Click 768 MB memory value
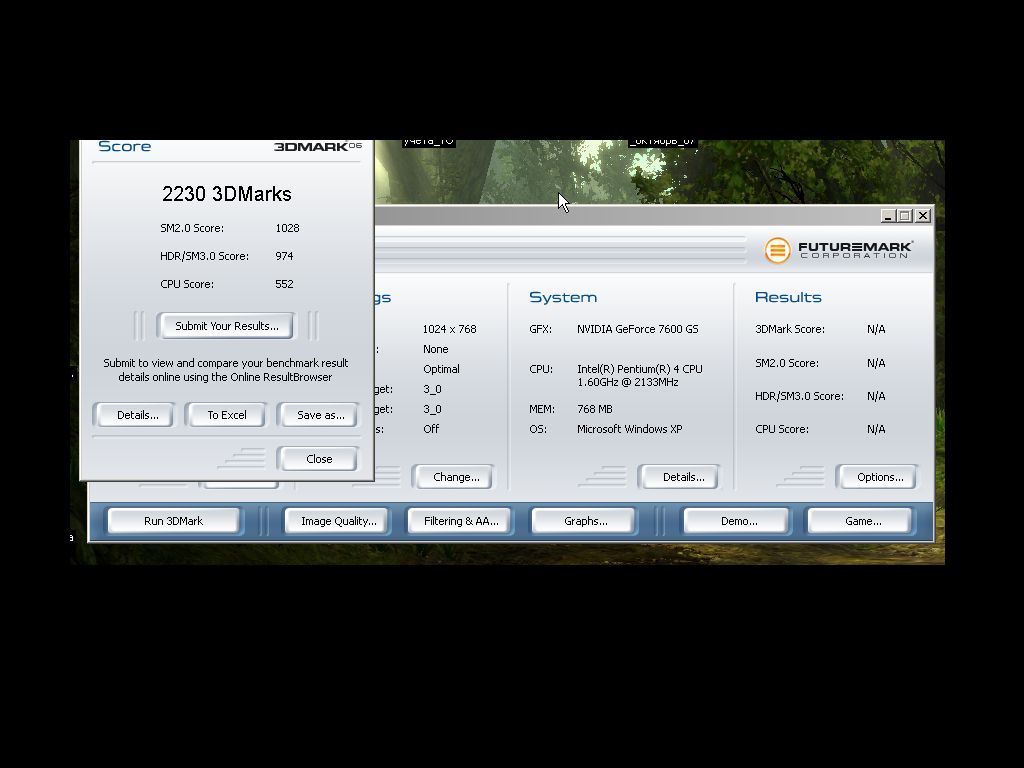Screen dimensions: 1024x768 pyautogui.click(x=595, y=409)
